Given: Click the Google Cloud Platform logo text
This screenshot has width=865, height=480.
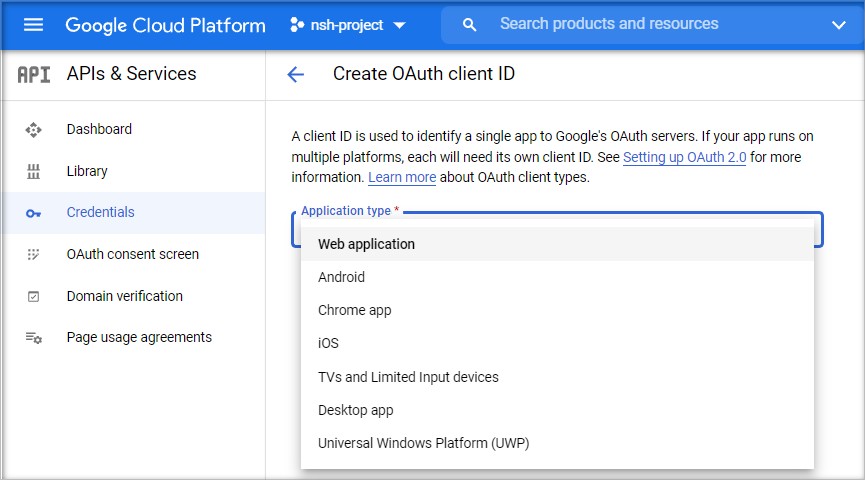Looking at the screenshot, I should [165, 25].
